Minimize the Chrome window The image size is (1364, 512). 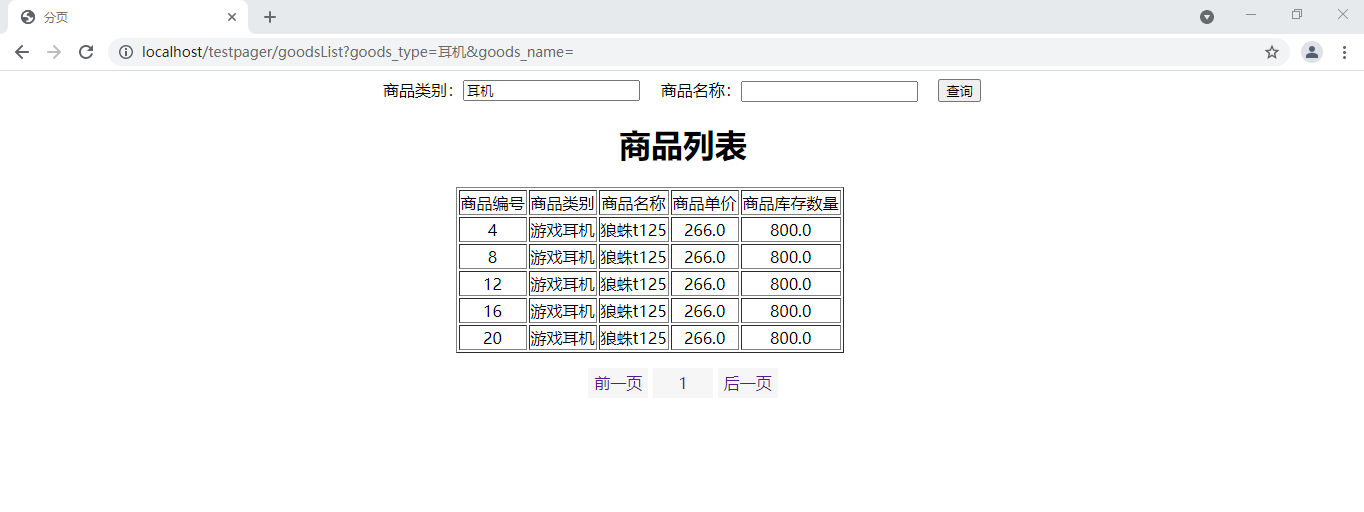(1250, 14)
